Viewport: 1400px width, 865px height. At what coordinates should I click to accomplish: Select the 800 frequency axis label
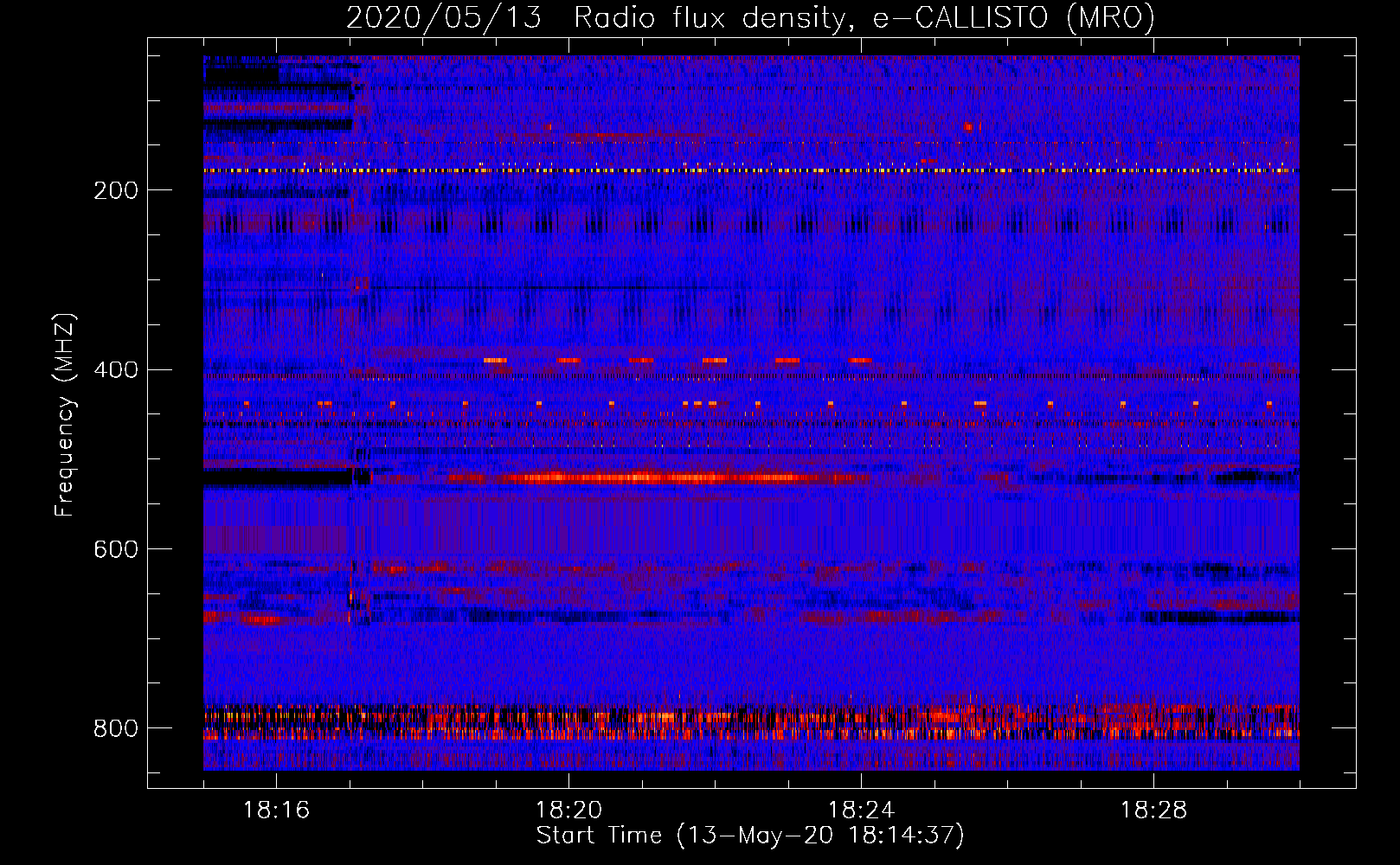115,729
